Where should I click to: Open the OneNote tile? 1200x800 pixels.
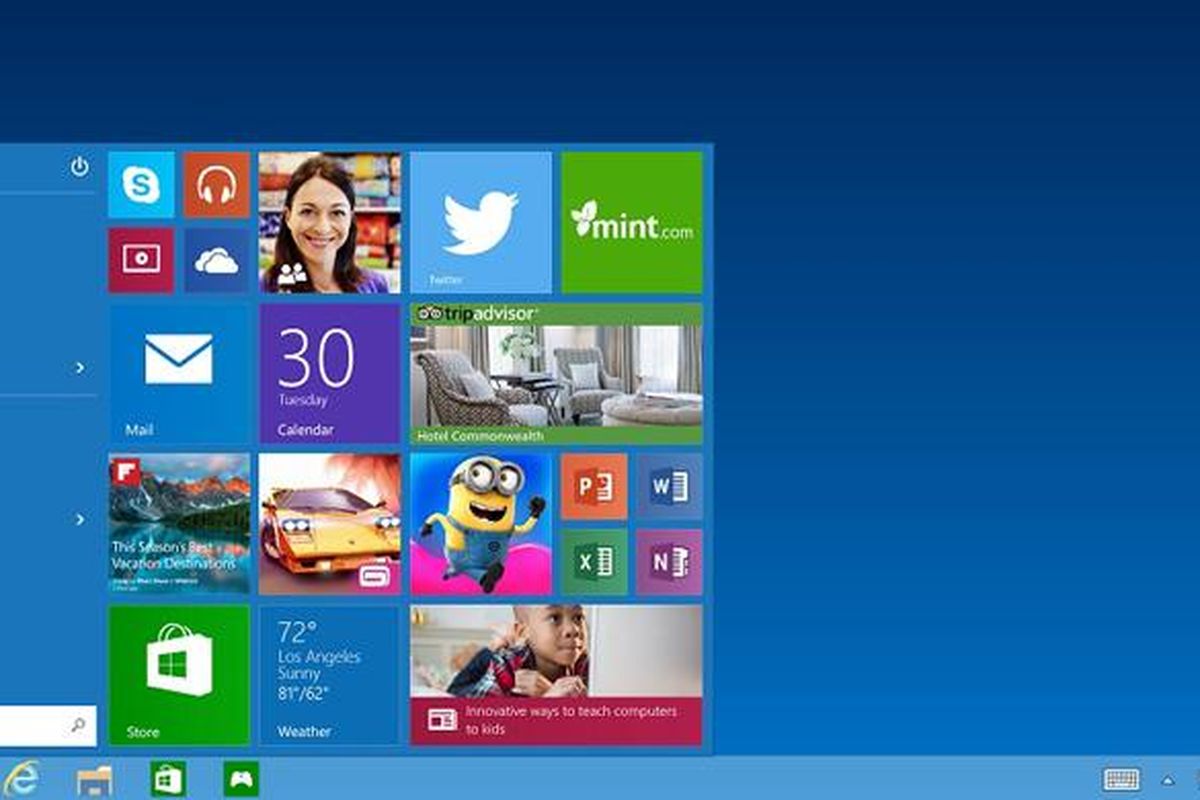(669, 562)
